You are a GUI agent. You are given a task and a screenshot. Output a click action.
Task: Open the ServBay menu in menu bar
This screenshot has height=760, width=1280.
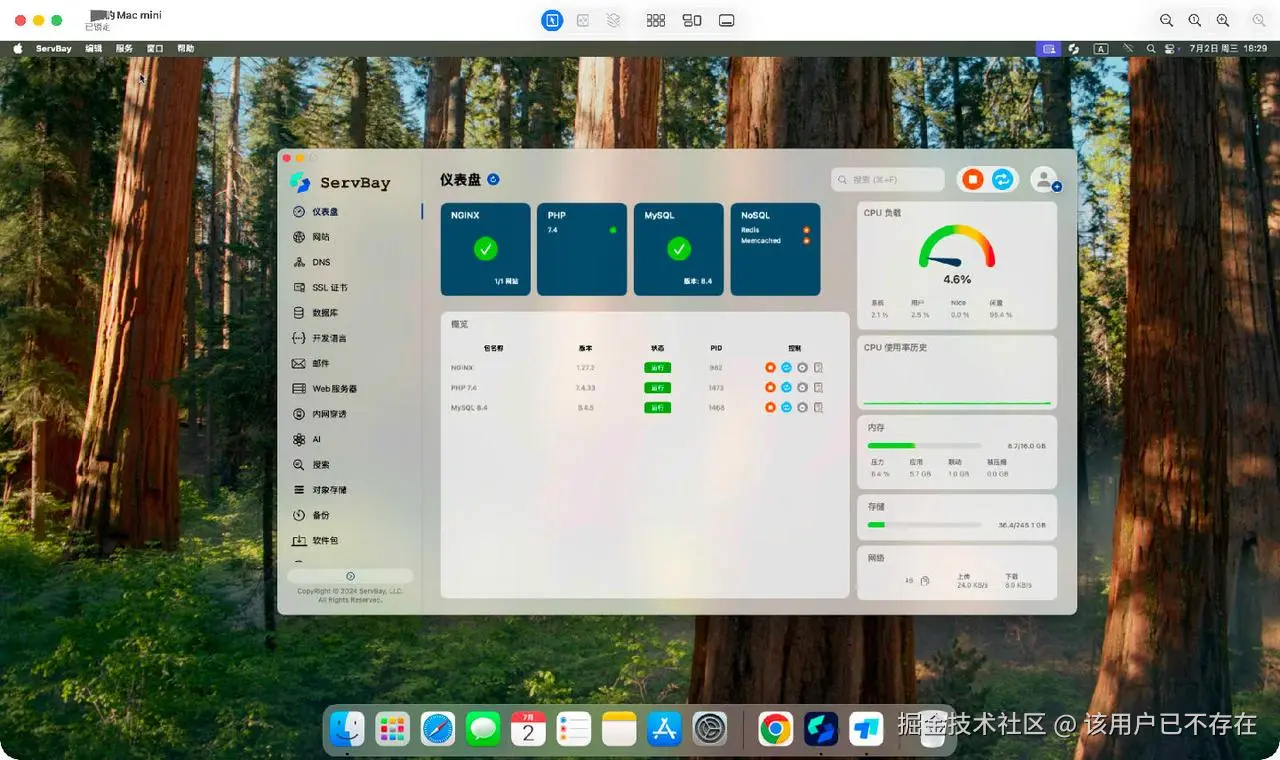(54, 48)
